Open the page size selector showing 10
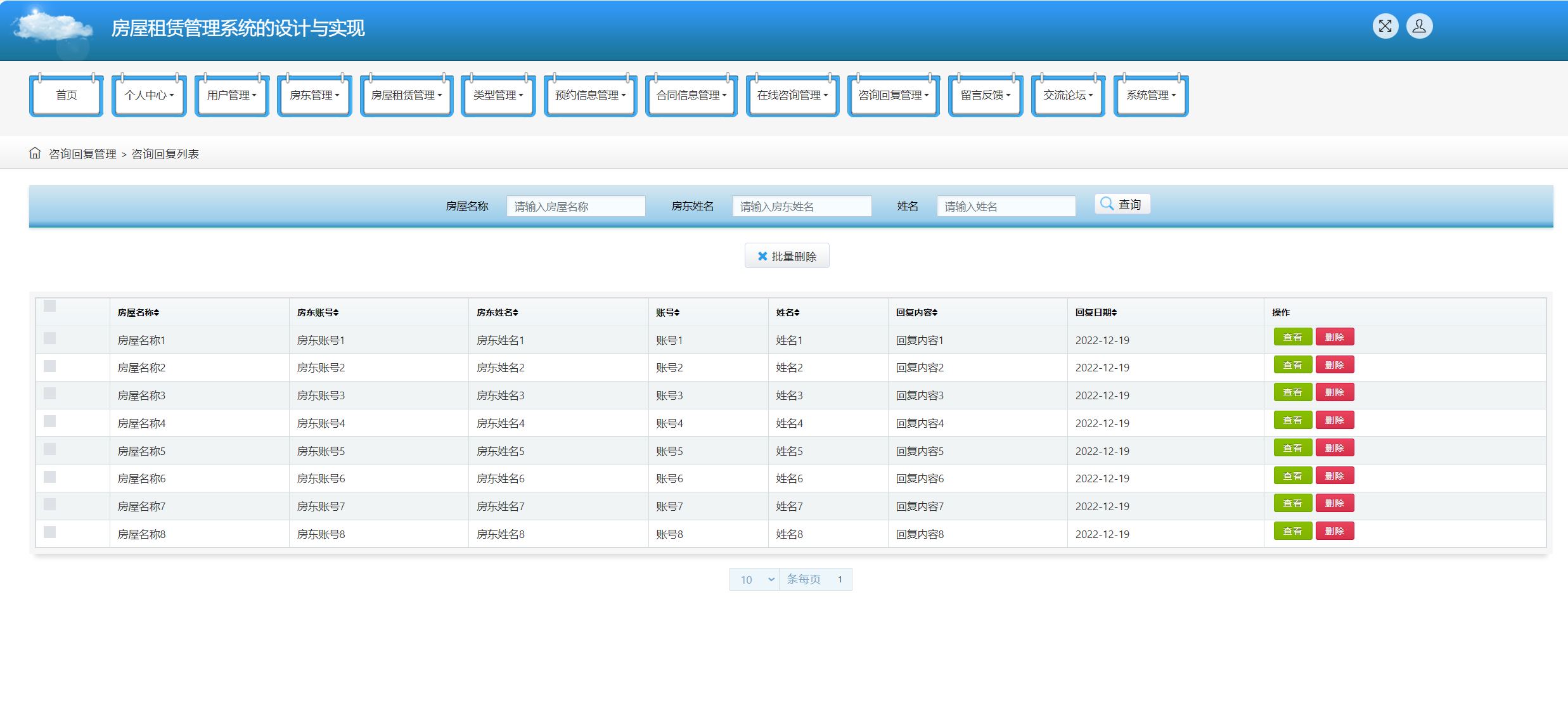The width and height of the screenshot is (1568, 725). (754, 579)
